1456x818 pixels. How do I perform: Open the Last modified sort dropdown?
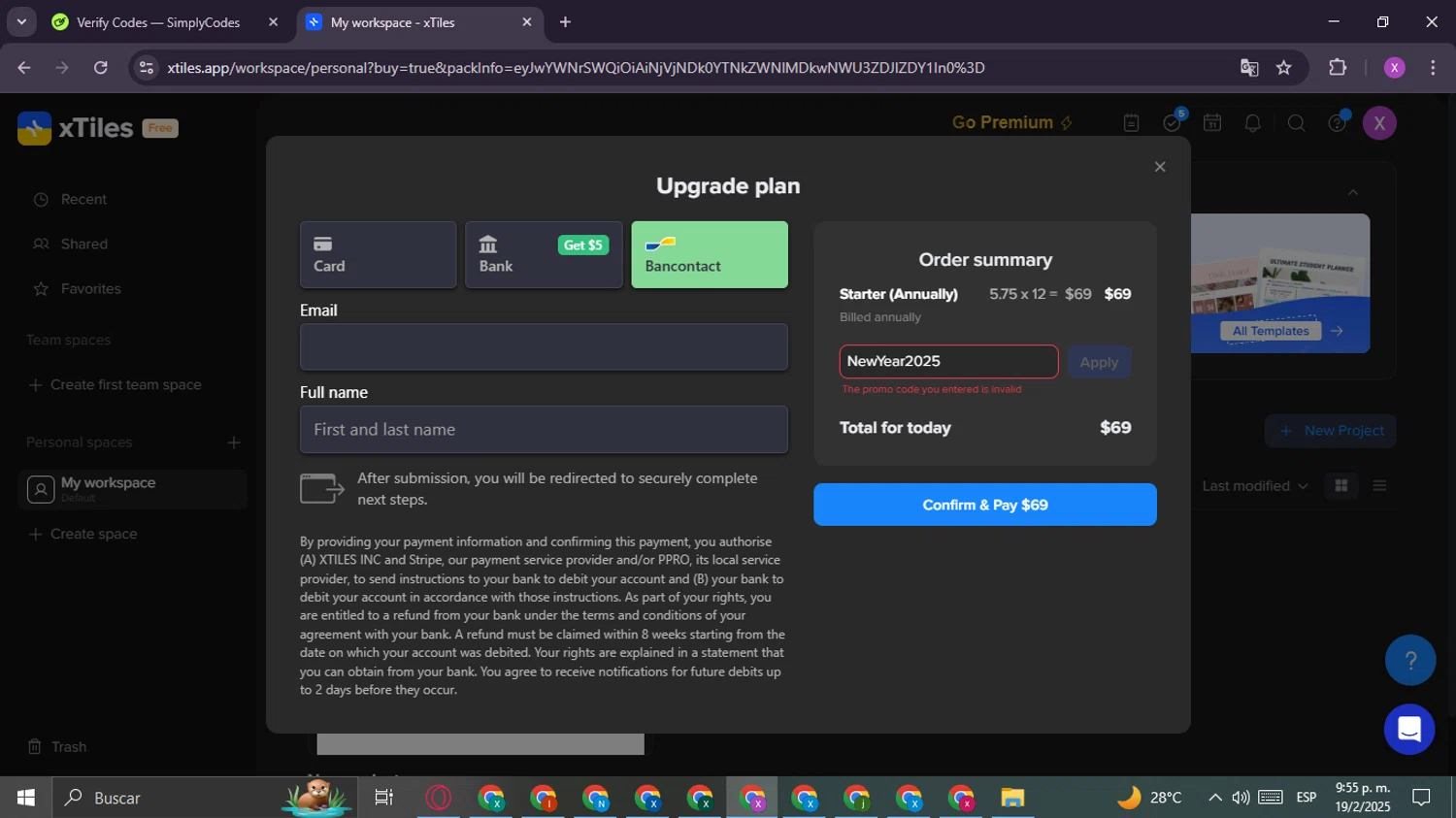point(1255,486)
